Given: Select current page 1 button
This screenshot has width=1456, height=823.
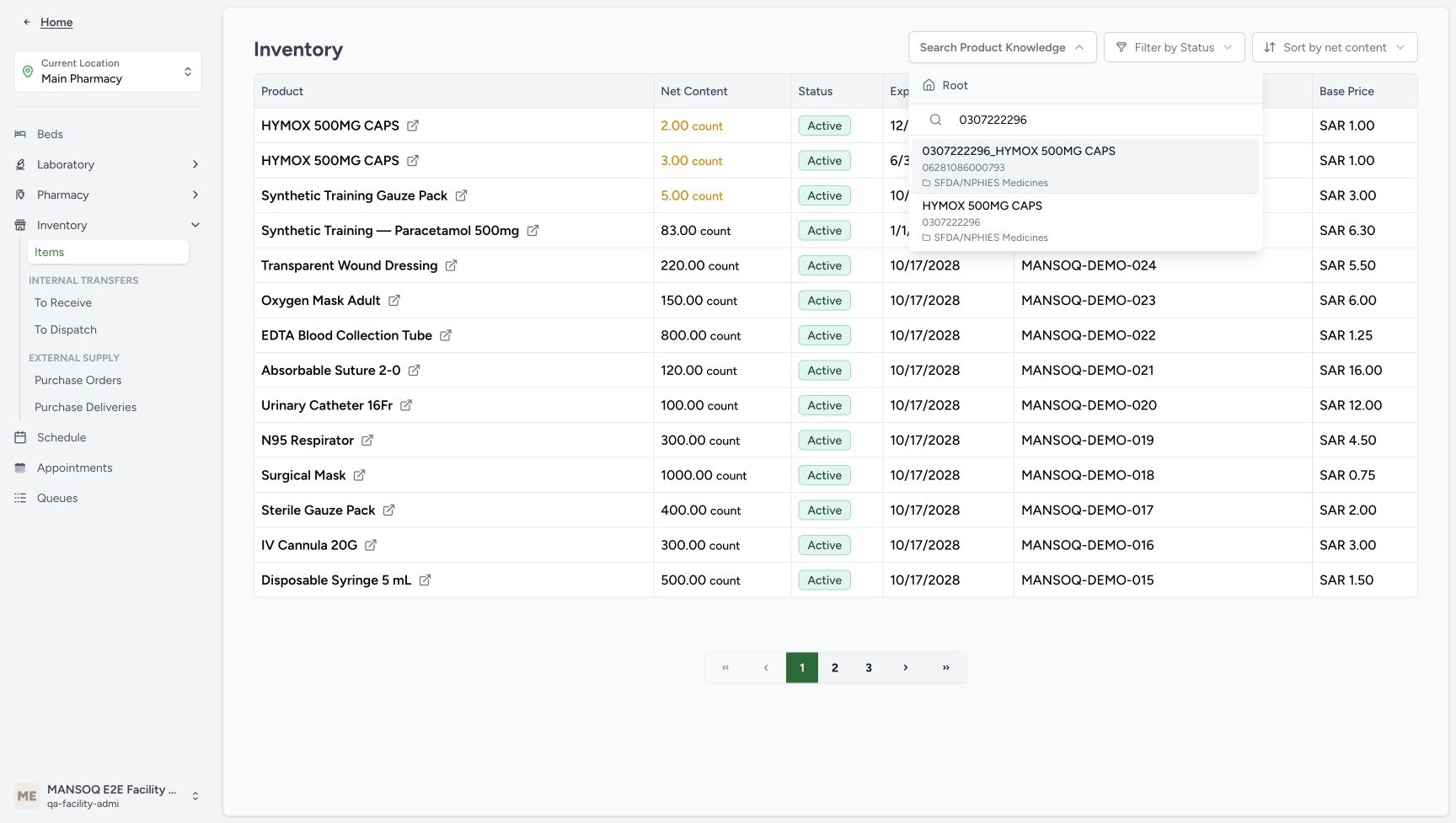Looking at the screenshot, I should coord(802,667).
